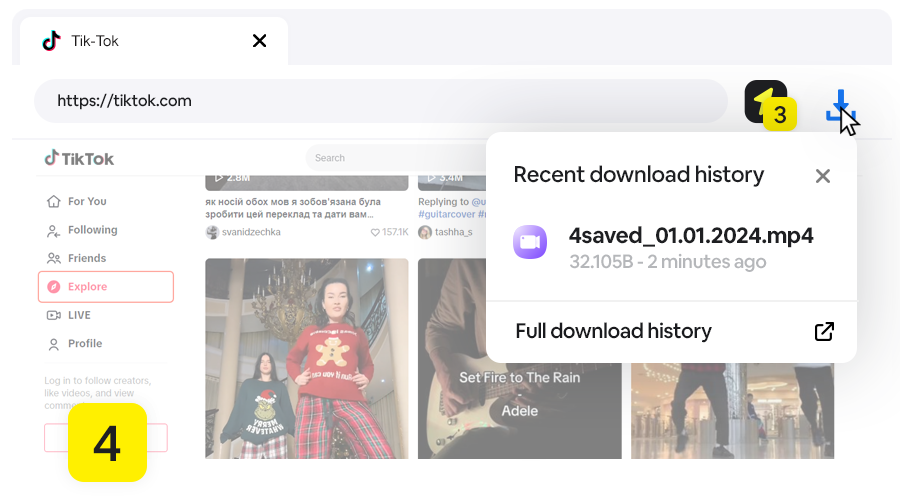
Task: Open Full download history
Action: [x=613, y=331]
